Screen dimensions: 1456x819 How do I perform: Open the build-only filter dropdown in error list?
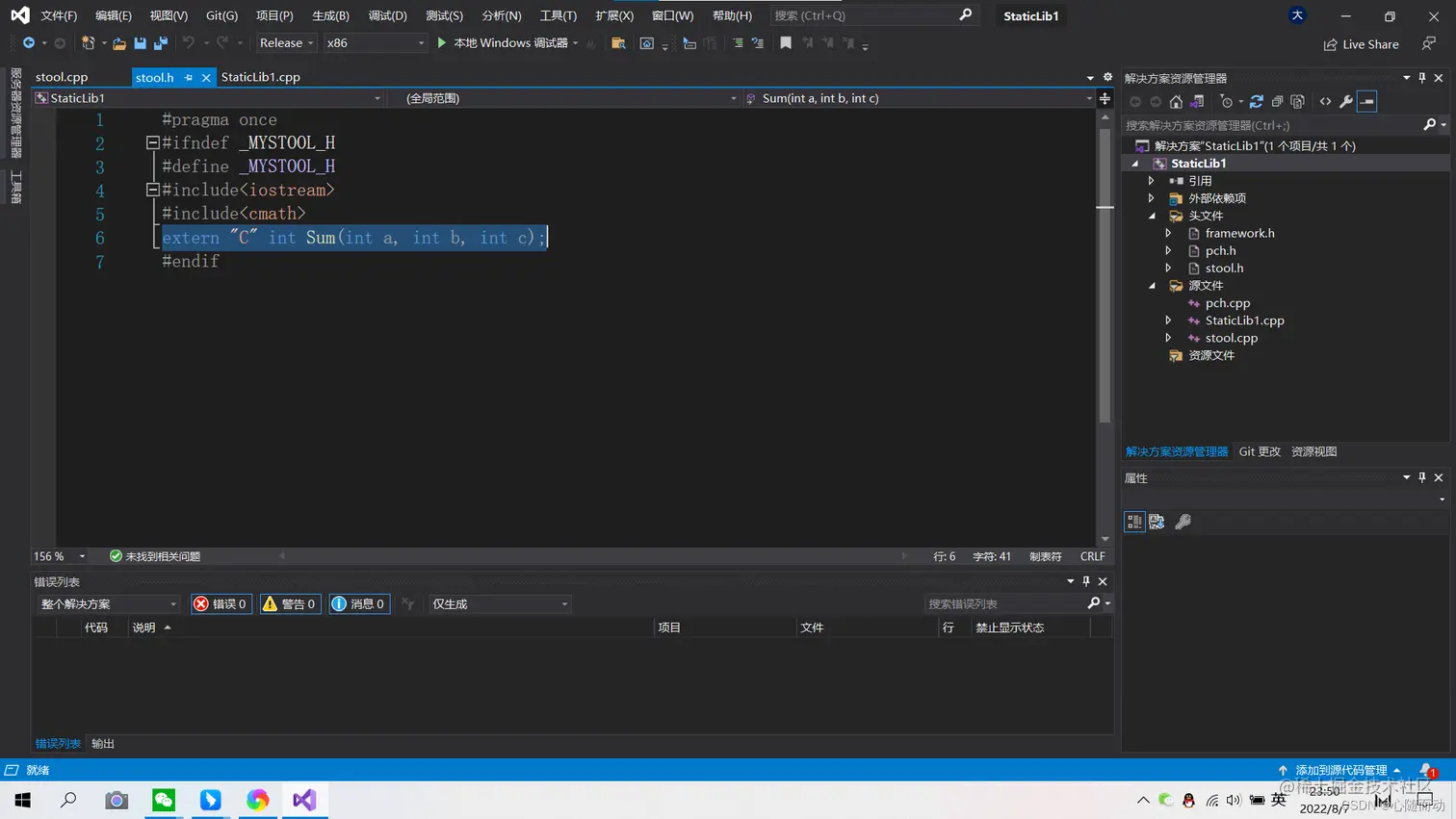point(500,603)
